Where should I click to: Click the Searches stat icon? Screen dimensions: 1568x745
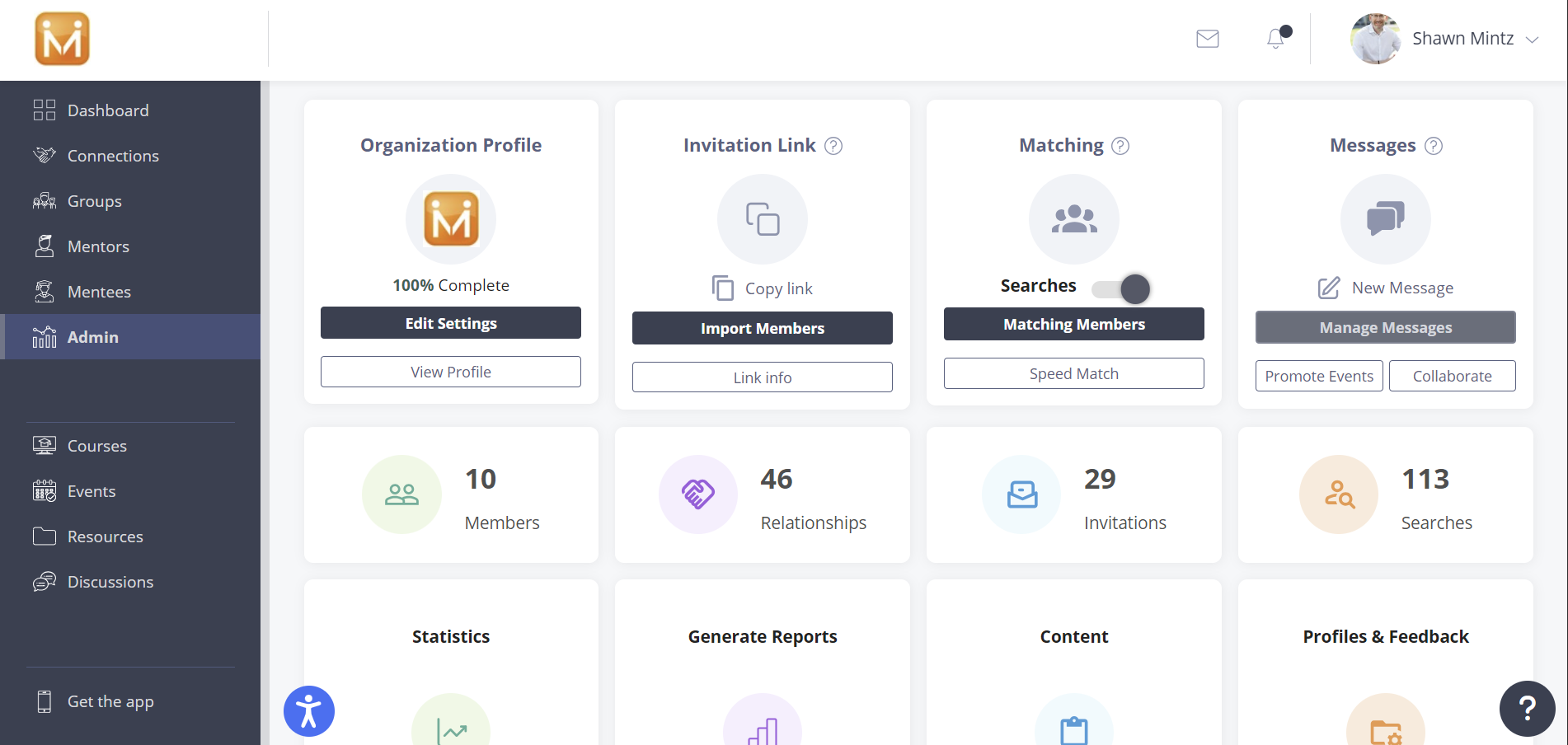(1339, 494)
